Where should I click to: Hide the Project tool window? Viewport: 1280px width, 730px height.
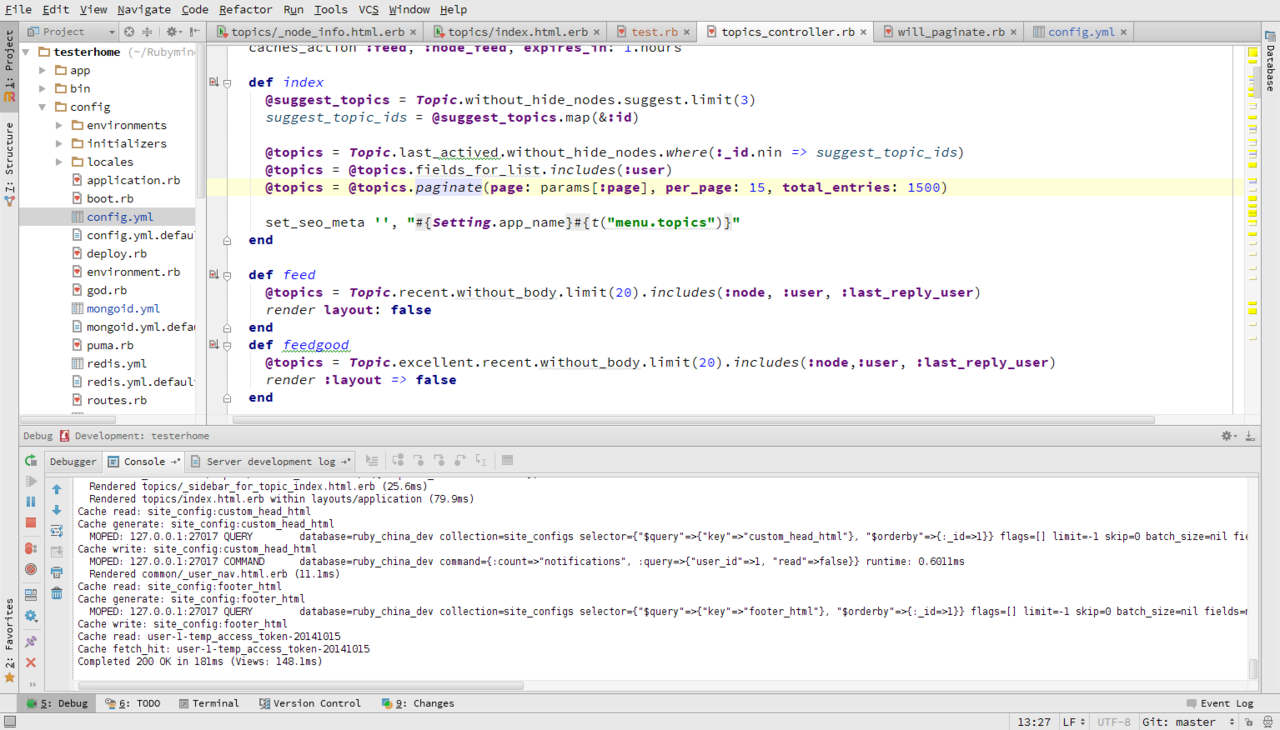point(194,32)
